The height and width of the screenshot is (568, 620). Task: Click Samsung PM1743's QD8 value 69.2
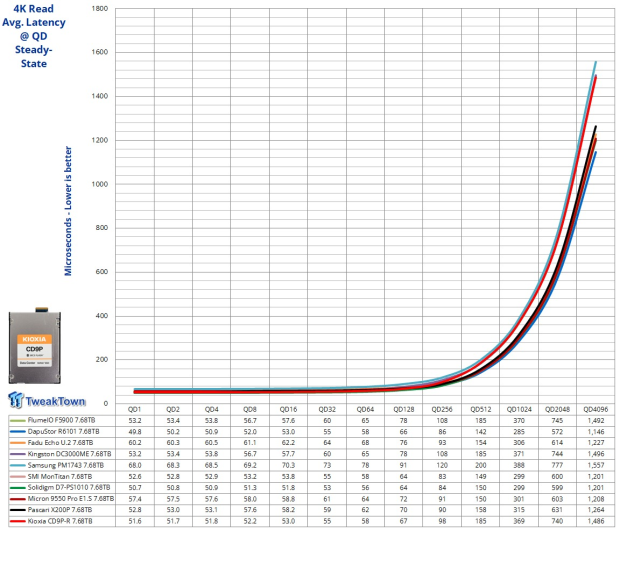(x=250, y=465)
